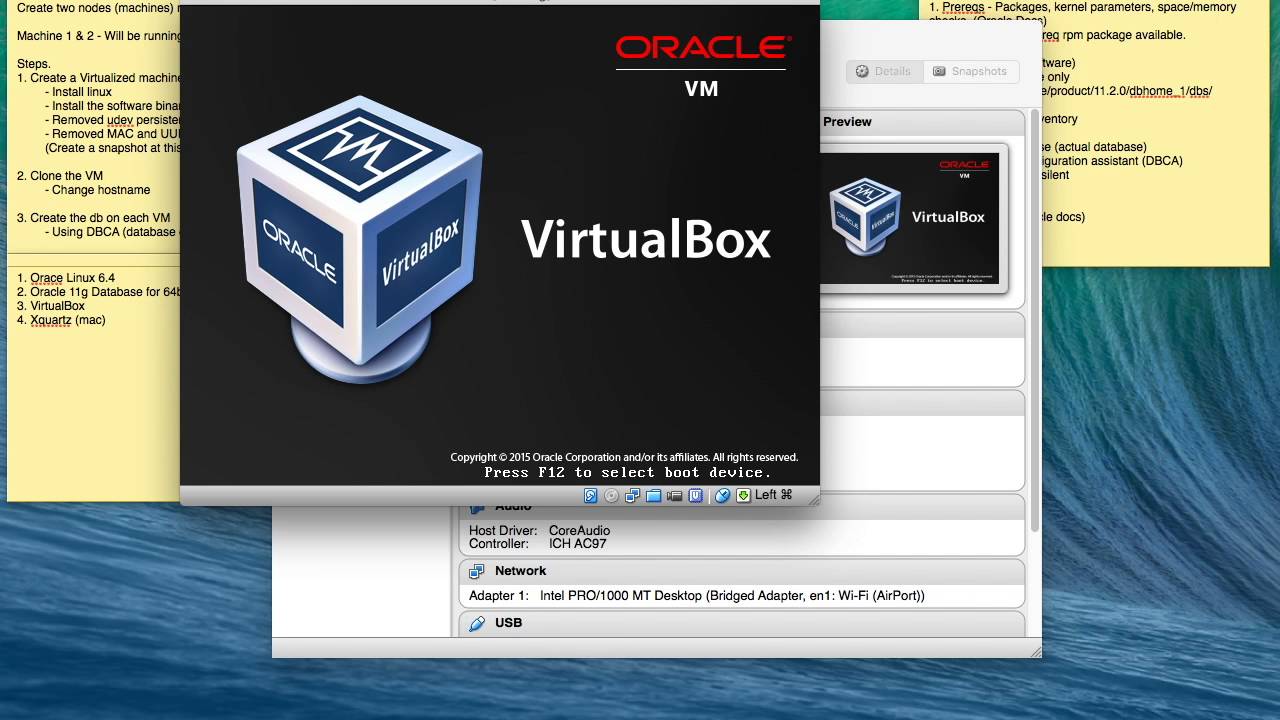
Task: Click '2. Clone the VM' in the note
Action: click(60, 176)
